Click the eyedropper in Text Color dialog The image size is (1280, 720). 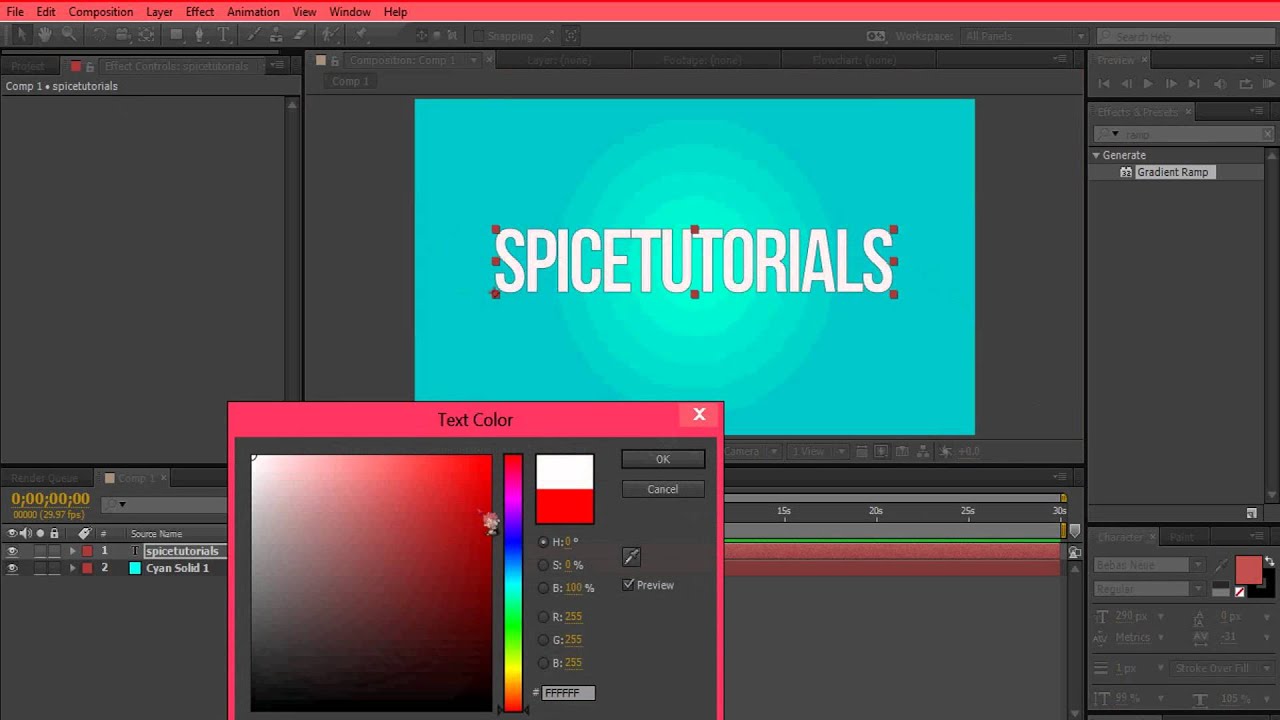point(631,556)
